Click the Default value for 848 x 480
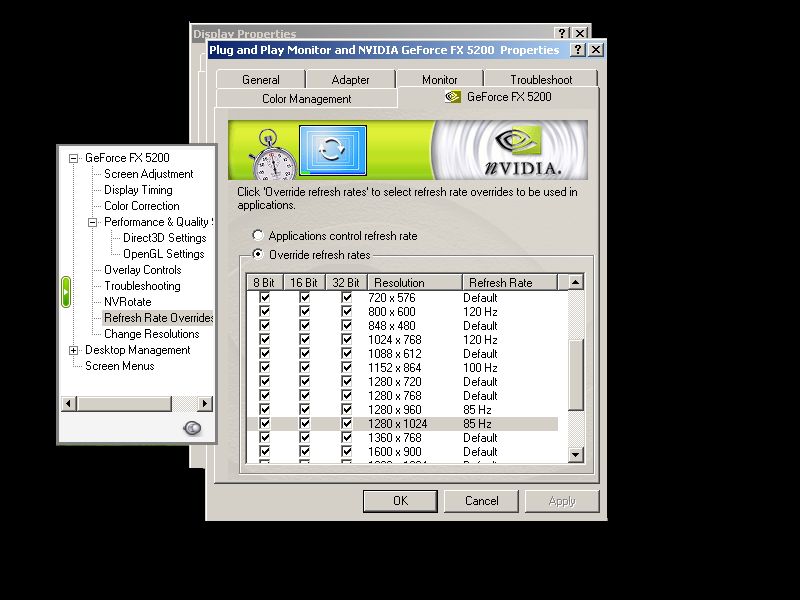Image resolution: width=800 pixels, height=600 pixels. [480, 326]
